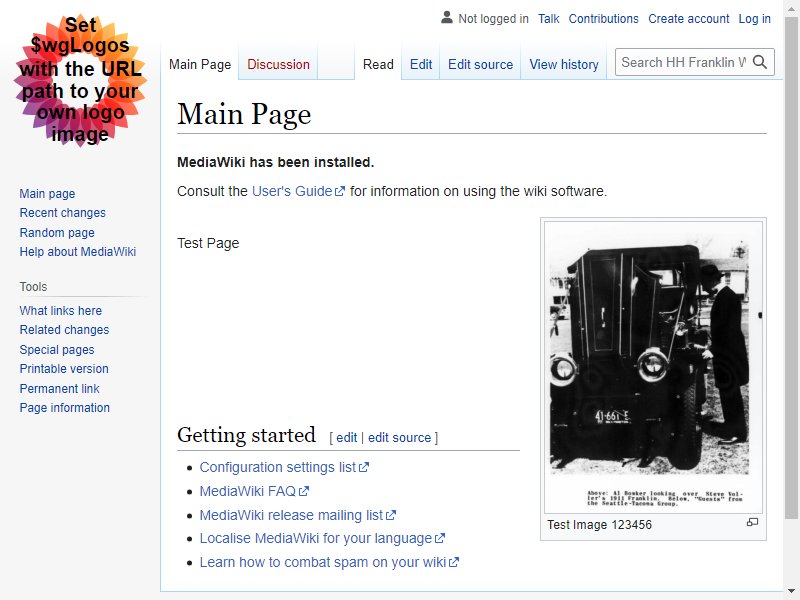The image size is (800, 600).
Task: Click the Getting started heading
Action: (246, 435)
